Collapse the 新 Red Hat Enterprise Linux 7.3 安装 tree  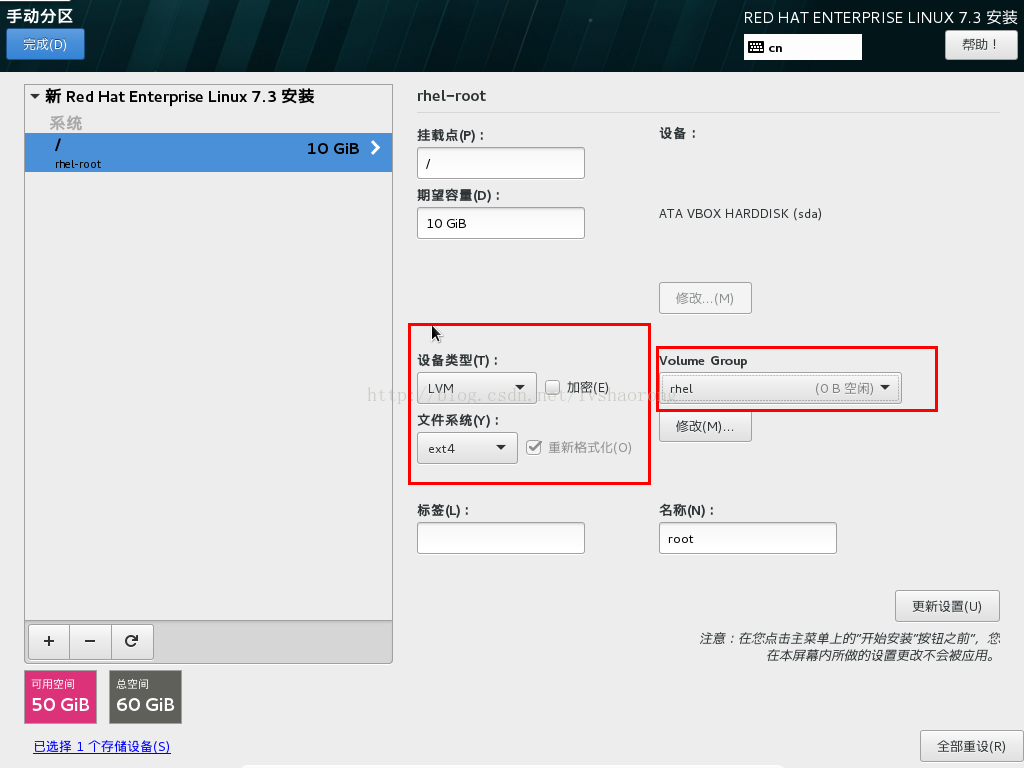click(x=35, y=97)
